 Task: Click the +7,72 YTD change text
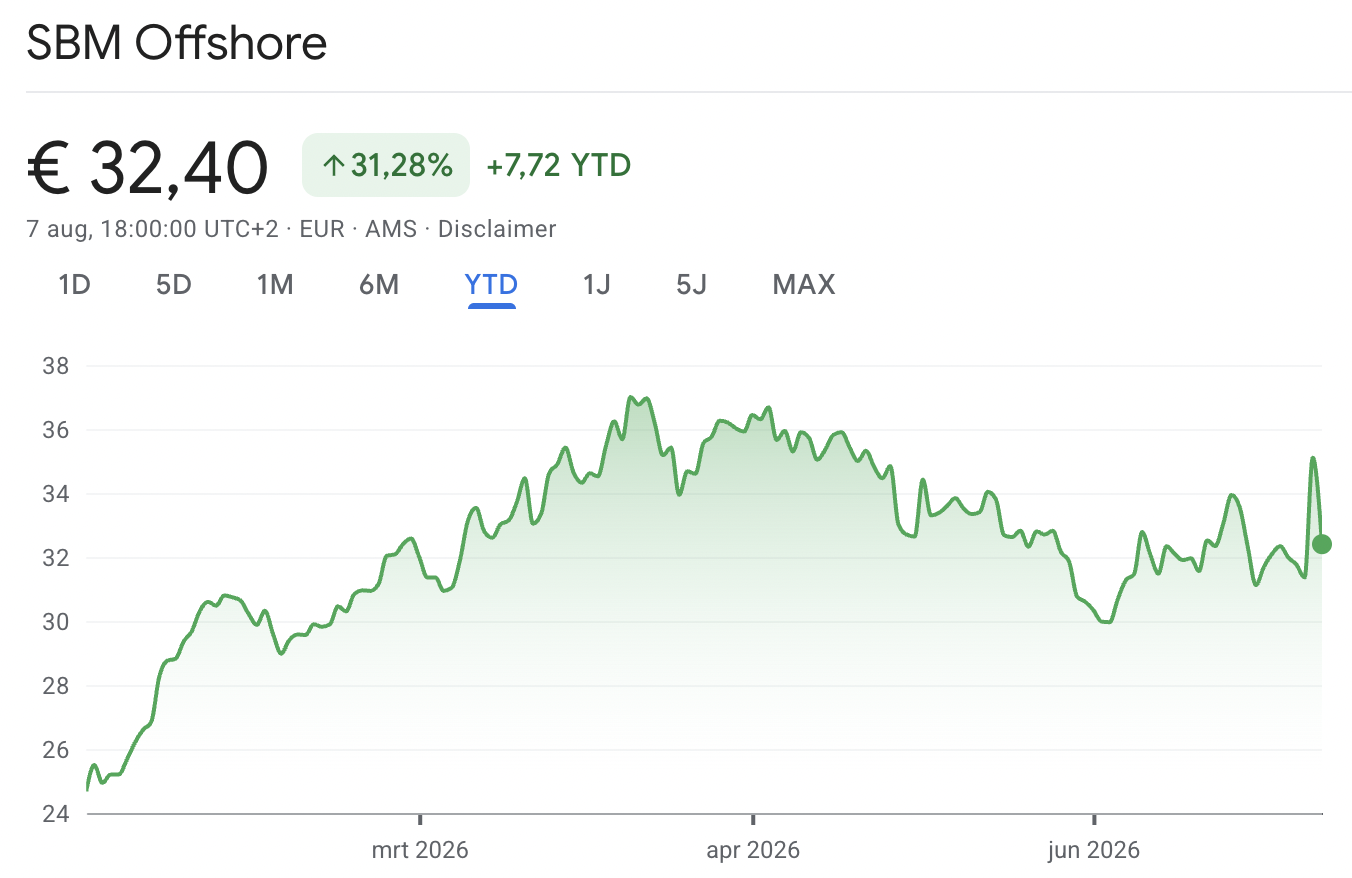(x=558, y=165)
